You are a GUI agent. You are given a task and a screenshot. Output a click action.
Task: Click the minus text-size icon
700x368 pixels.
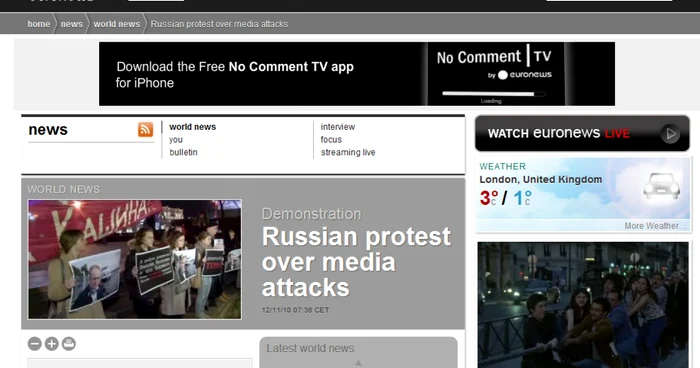click(35, 344)
